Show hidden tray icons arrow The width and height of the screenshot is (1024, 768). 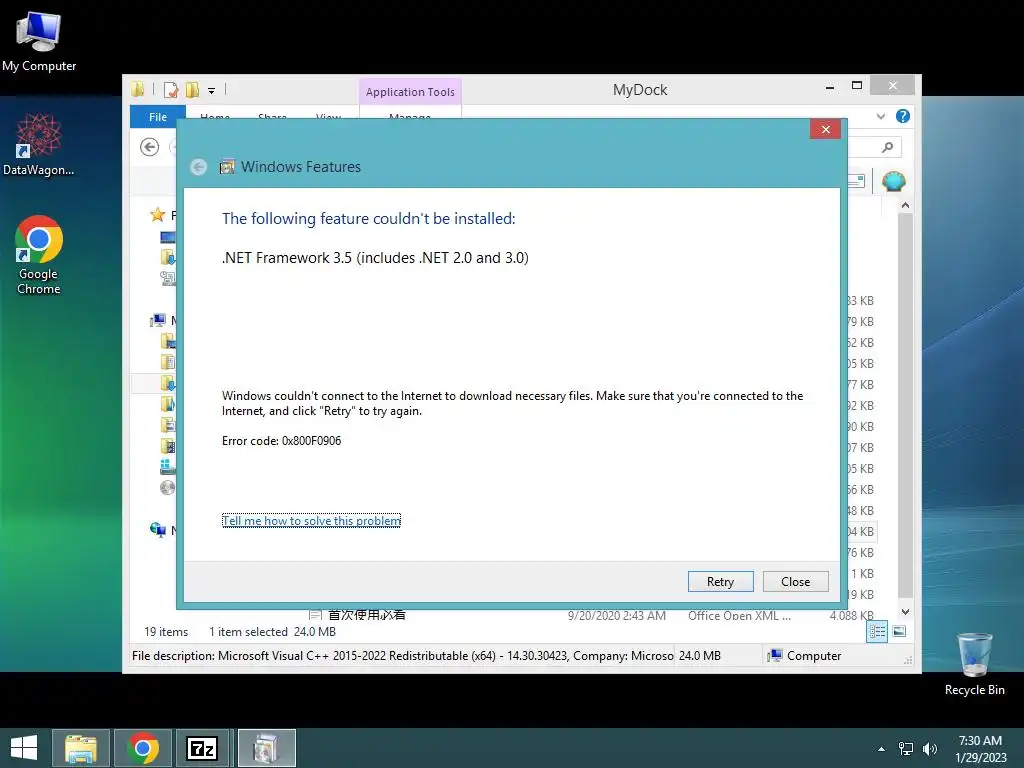882,749
